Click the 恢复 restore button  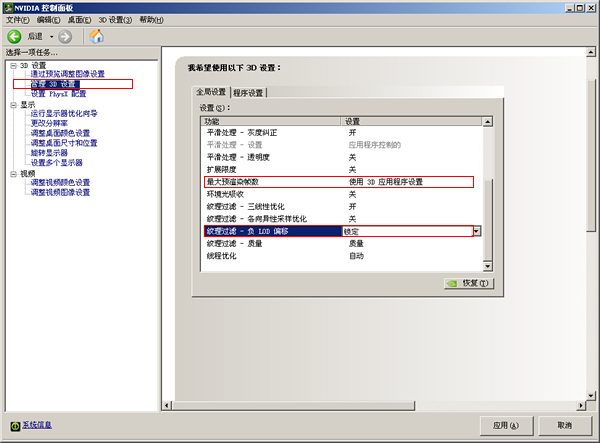point(468,283)
